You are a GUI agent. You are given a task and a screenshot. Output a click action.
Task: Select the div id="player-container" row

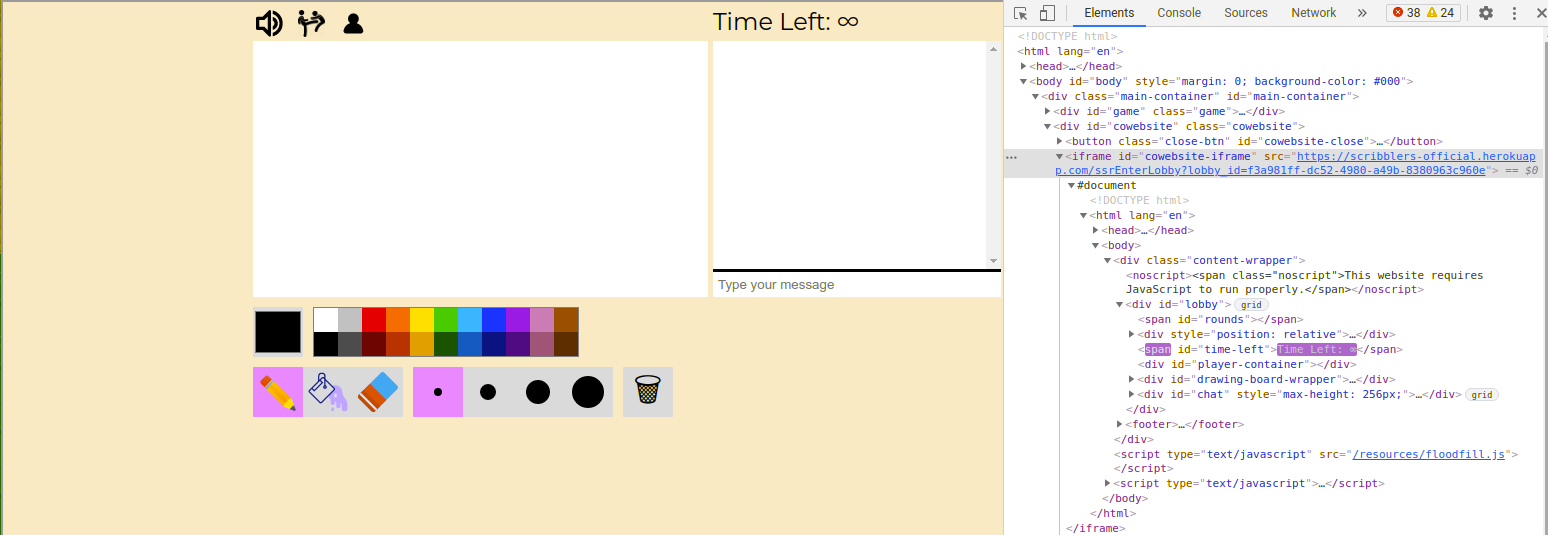pyautogui.click(x=1276, y=364)
